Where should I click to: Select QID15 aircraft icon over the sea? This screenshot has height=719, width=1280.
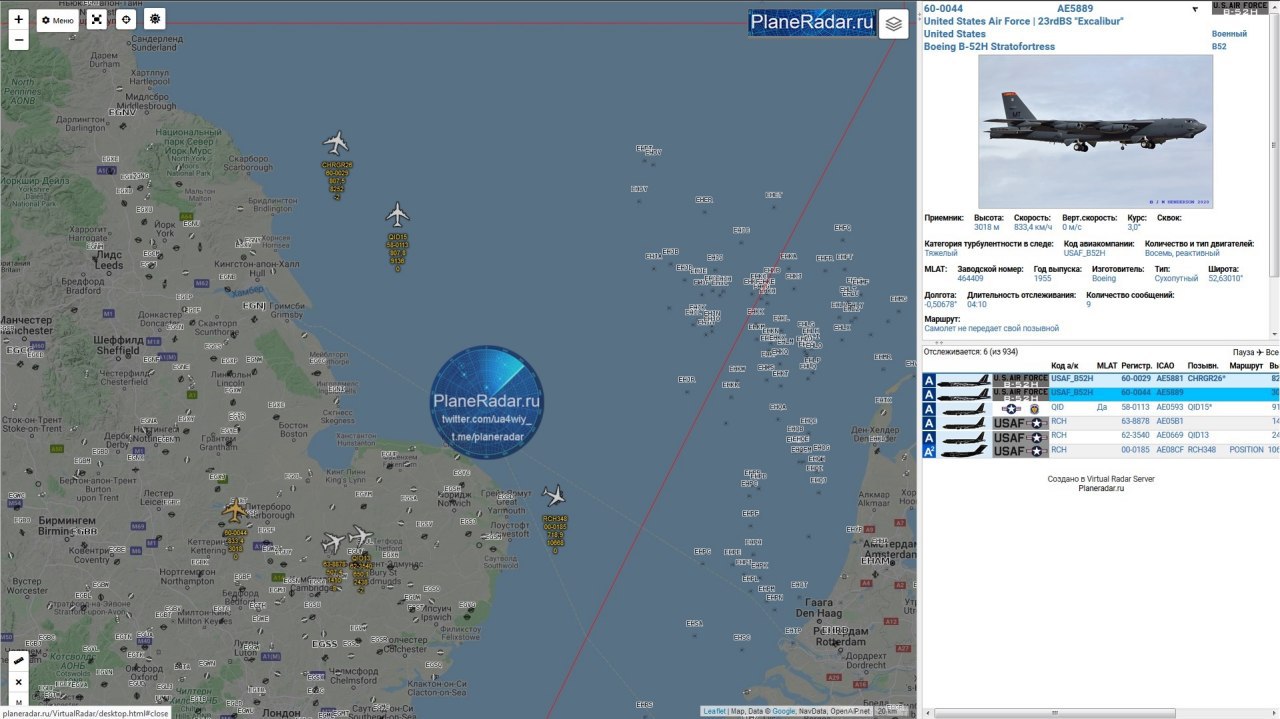[398, 215]
